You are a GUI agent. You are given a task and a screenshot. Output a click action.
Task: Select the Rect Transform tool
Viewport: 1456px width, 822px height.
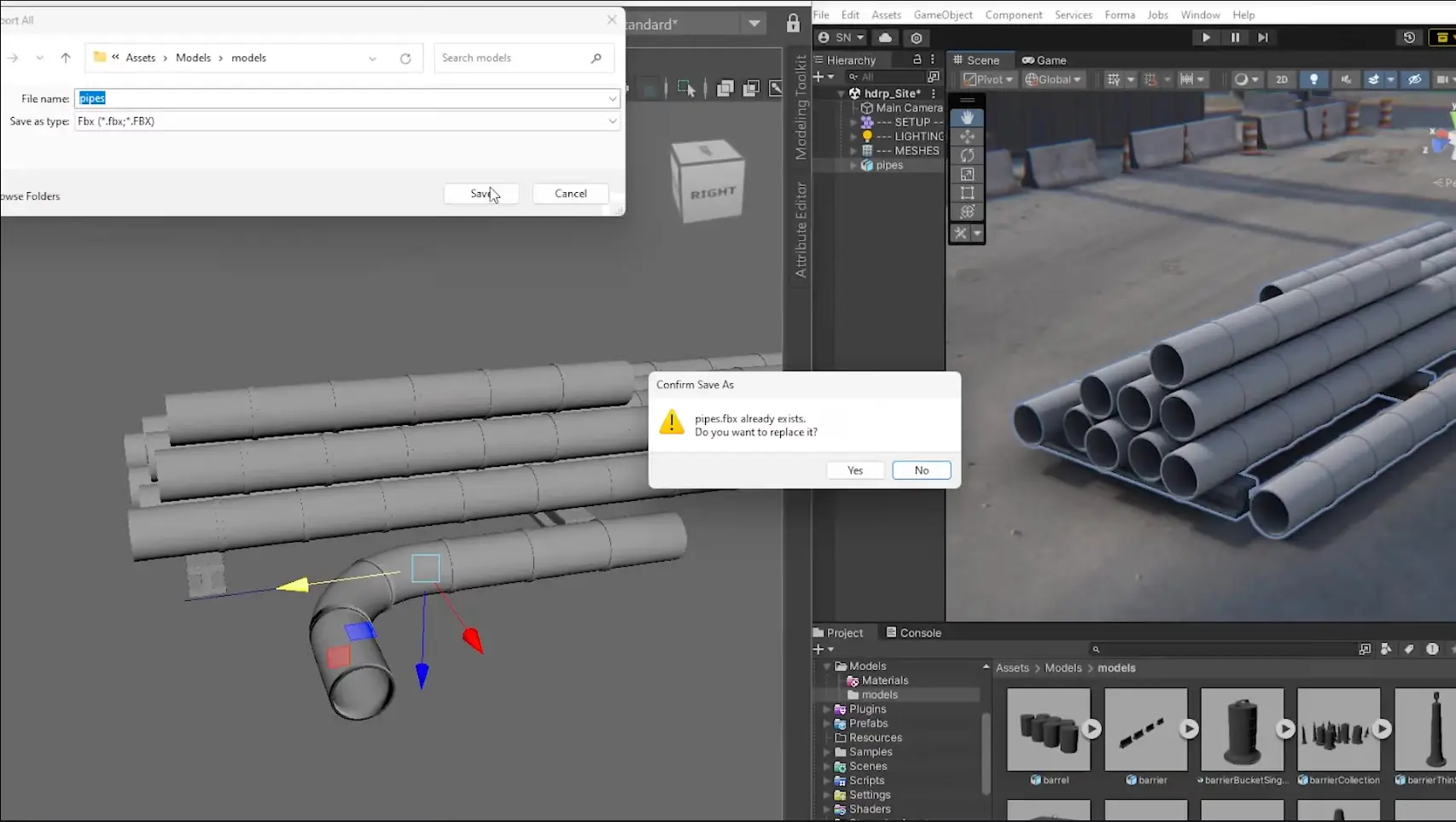(x=967, y=193)
